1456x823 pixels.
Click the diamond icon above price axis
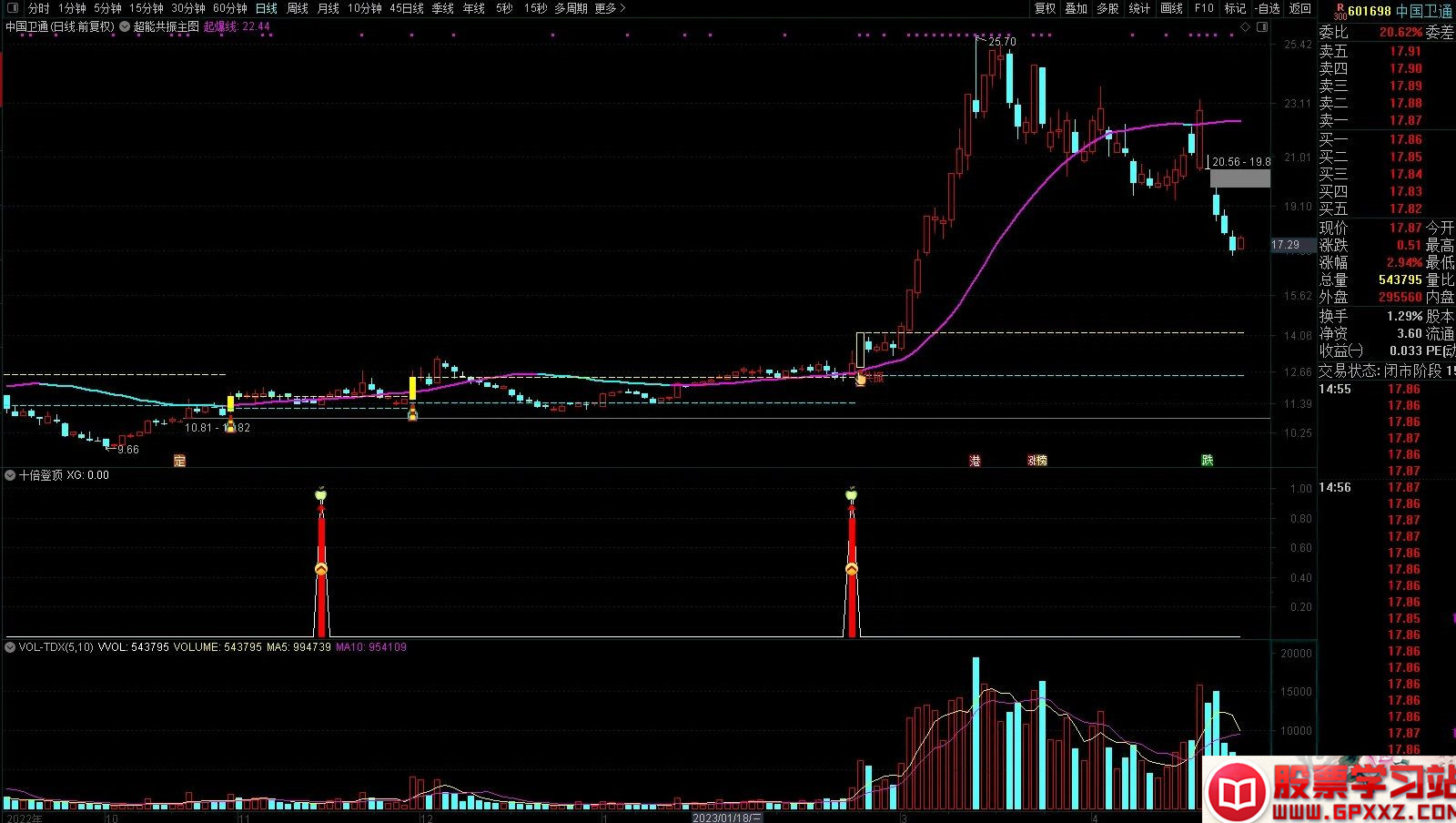(1246, 26)
